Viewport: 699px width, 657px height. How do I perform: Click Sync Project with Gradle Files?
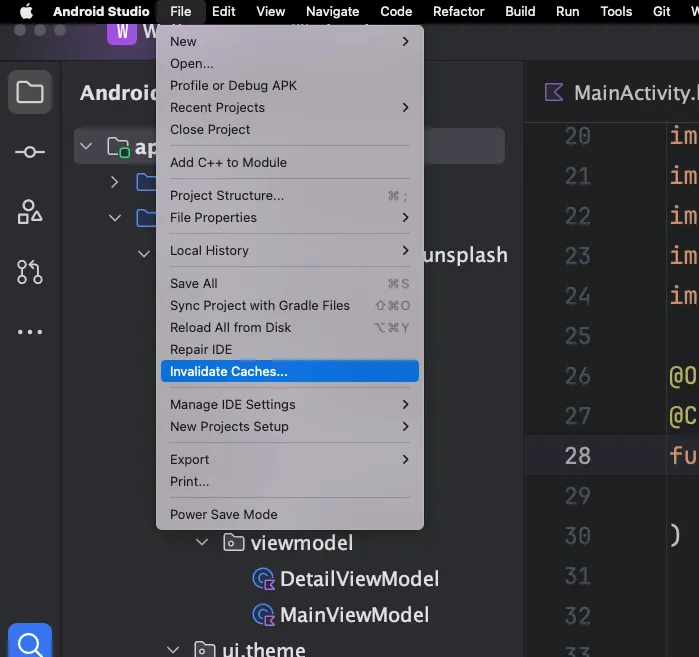[260, 305]
